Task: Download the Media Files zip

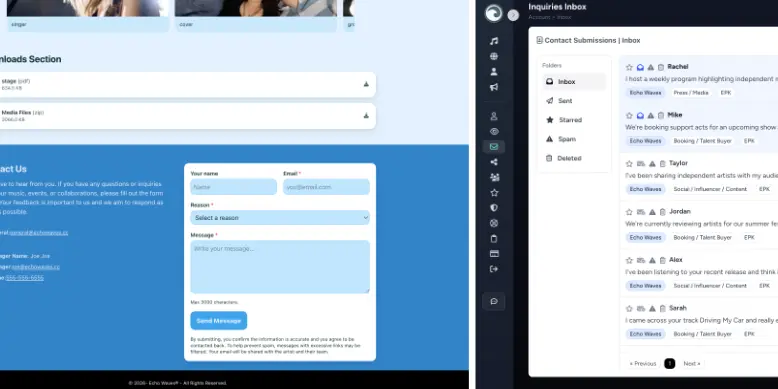Action: click(x=366, y=116)
